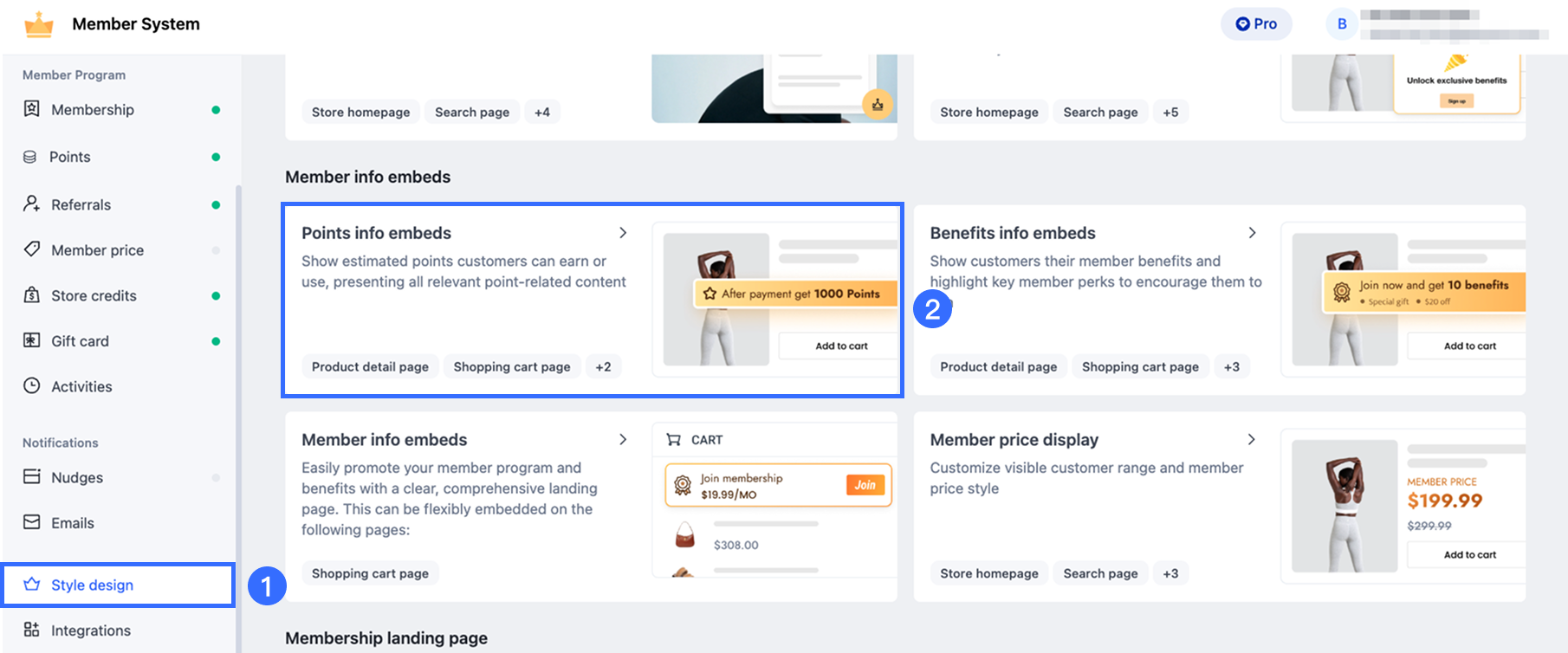Click the Member price tag icon
1568x653 pixels.
pyautogui.click(x=32, y=249)
